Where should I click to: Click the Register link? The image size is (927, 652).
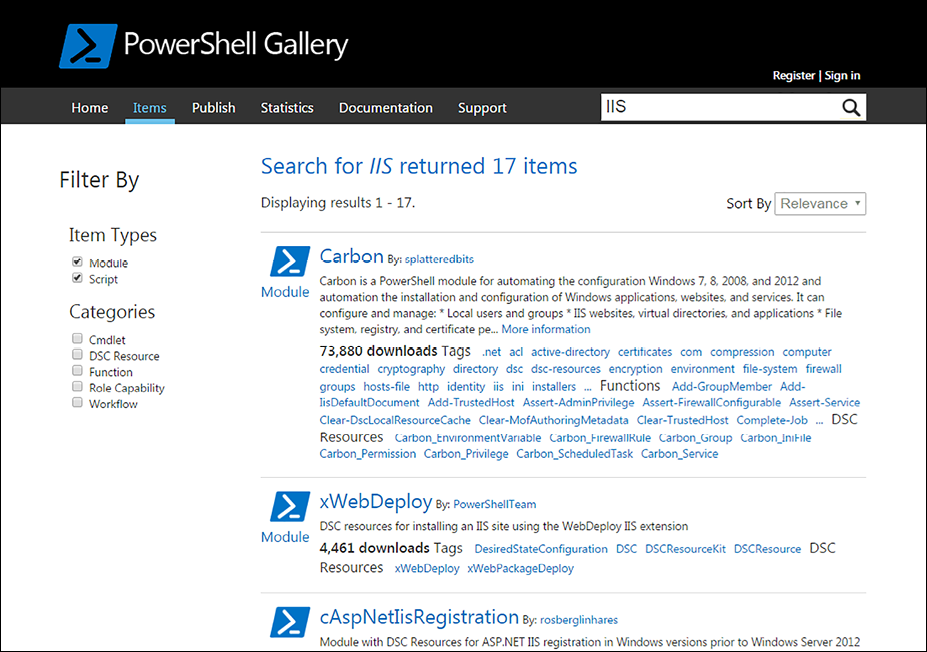coord(793,76)
